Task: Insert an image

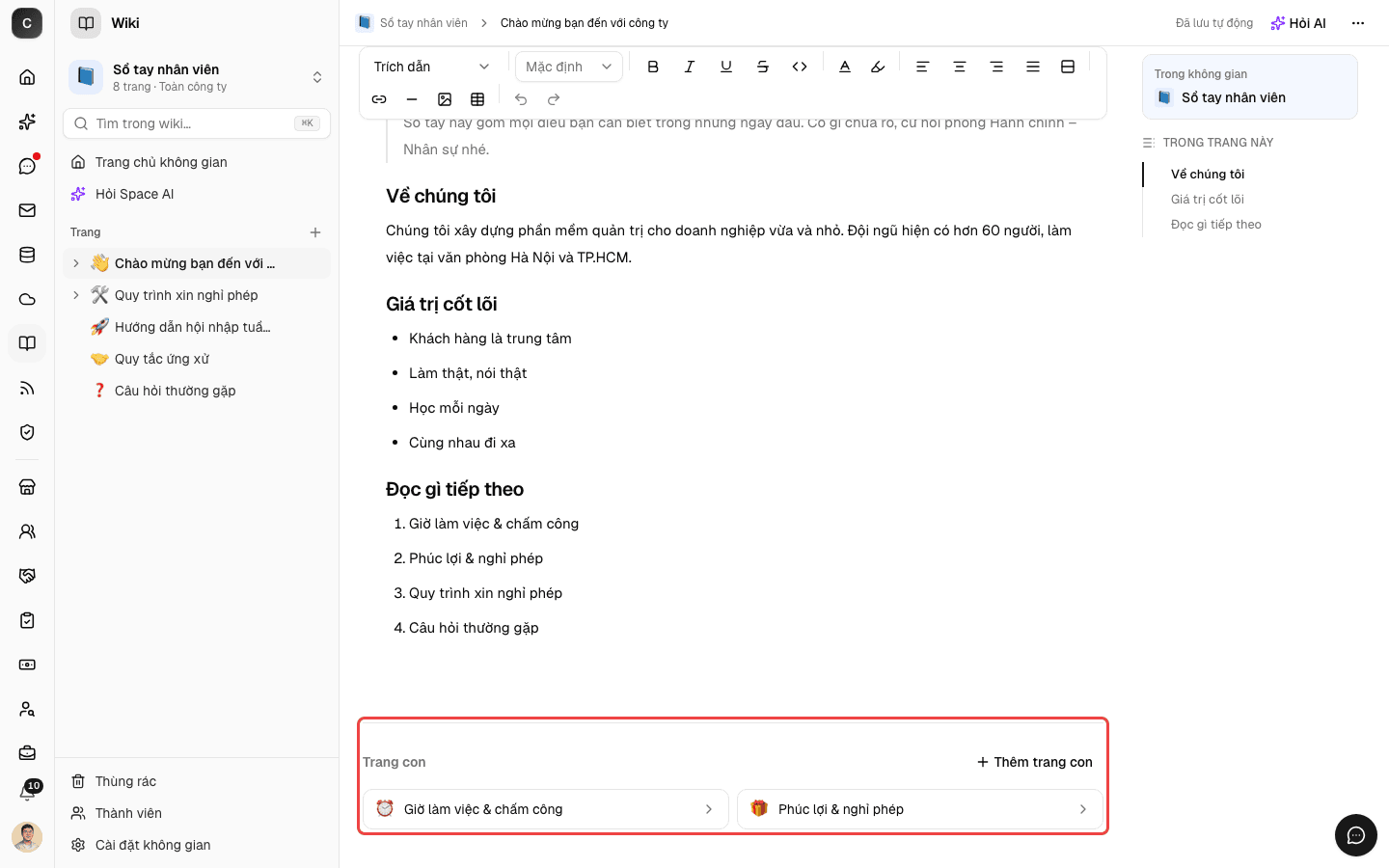Action: pyautogui.click(x=445, y=99)
